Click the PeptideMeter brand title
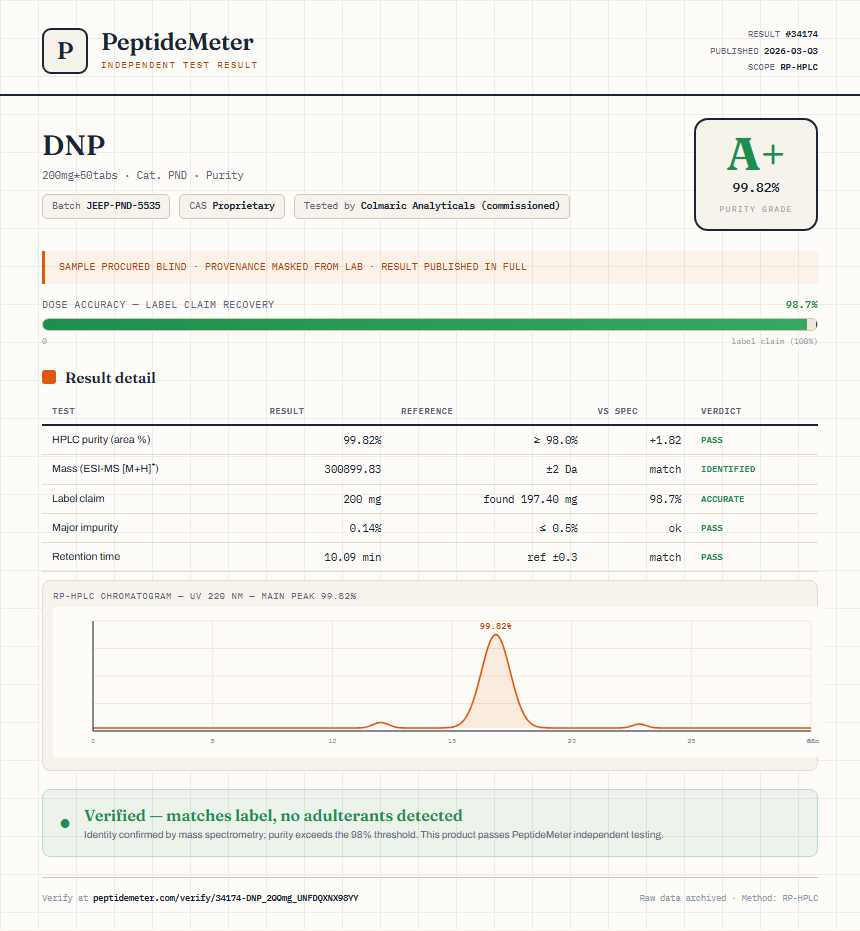Screen dimensions: 860x931 coord(178,43)
